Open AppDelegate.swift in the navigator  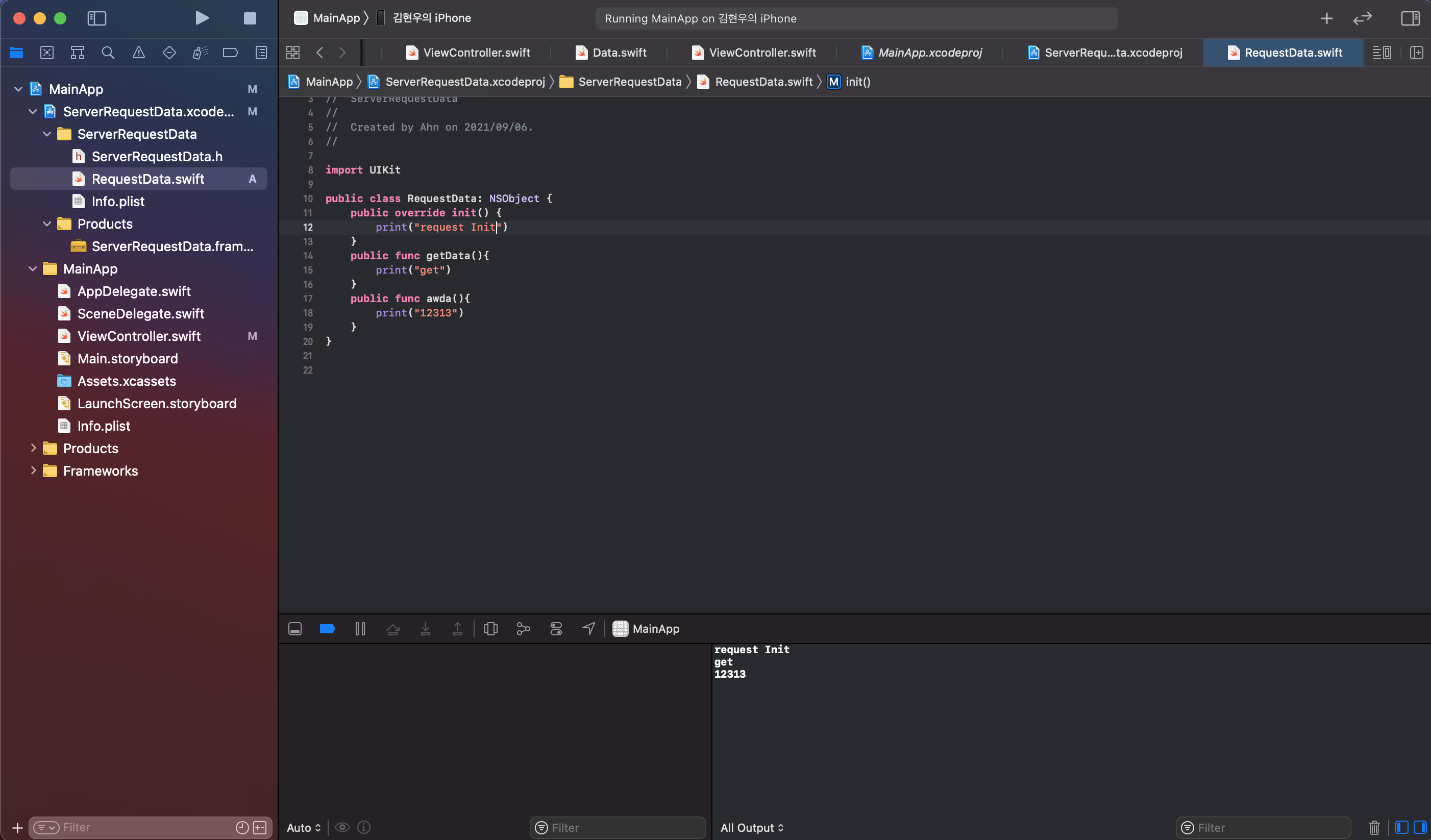tap(134, 291)
